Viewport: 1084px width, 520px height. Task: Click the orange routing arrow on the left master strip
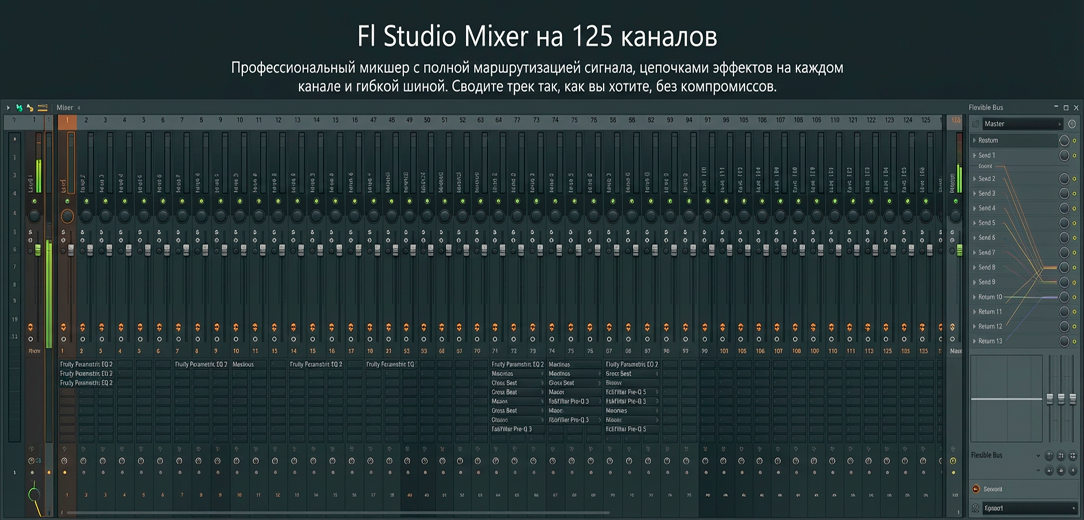[x=31, y=326]
